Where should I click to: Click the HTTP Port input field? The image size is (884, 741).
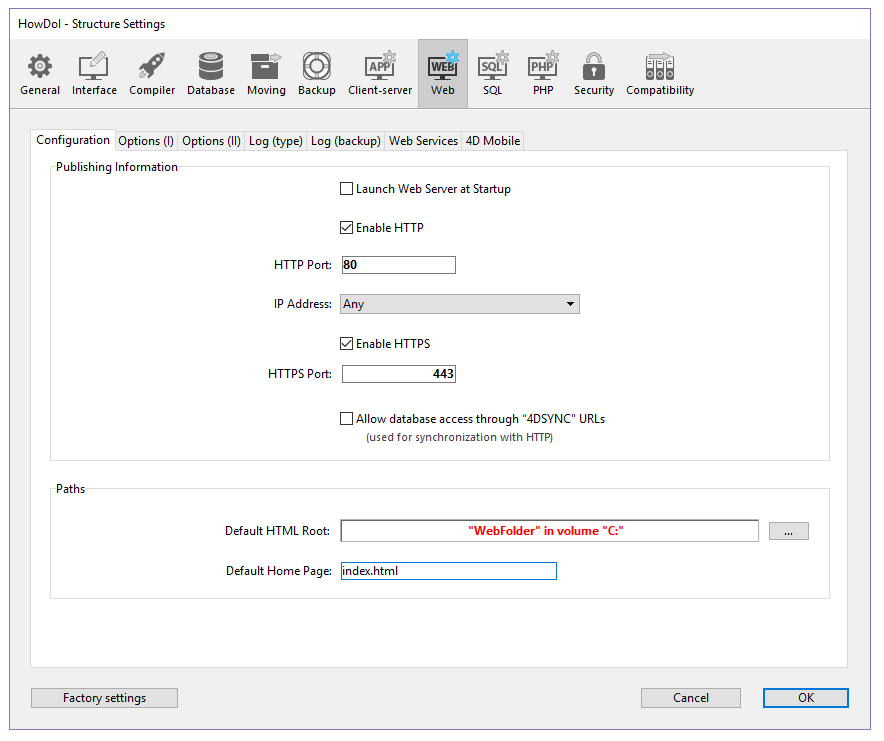(x=398, y=265)
